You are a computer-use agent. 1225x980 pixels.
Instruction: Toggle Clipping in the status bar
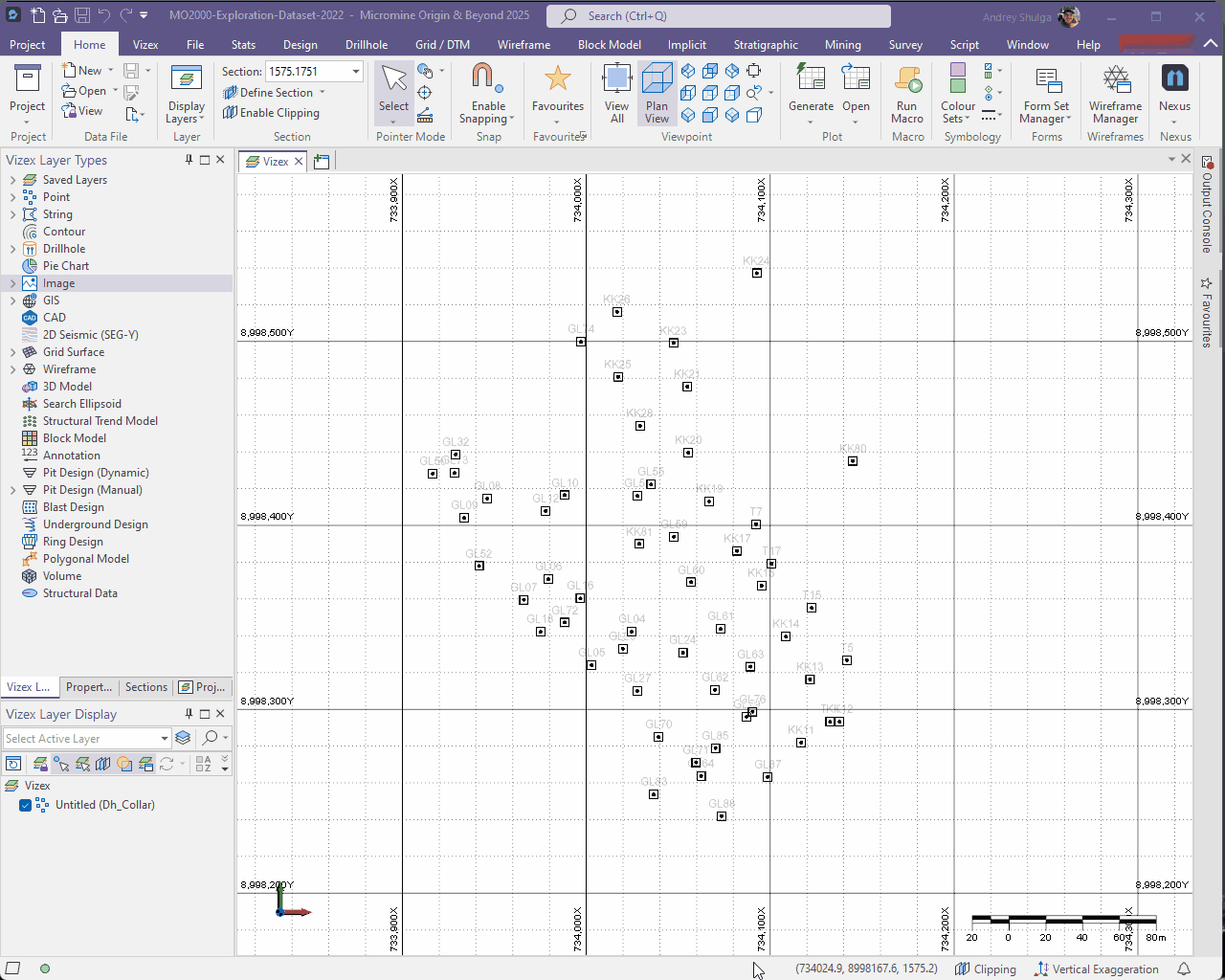tap(986, 969)
